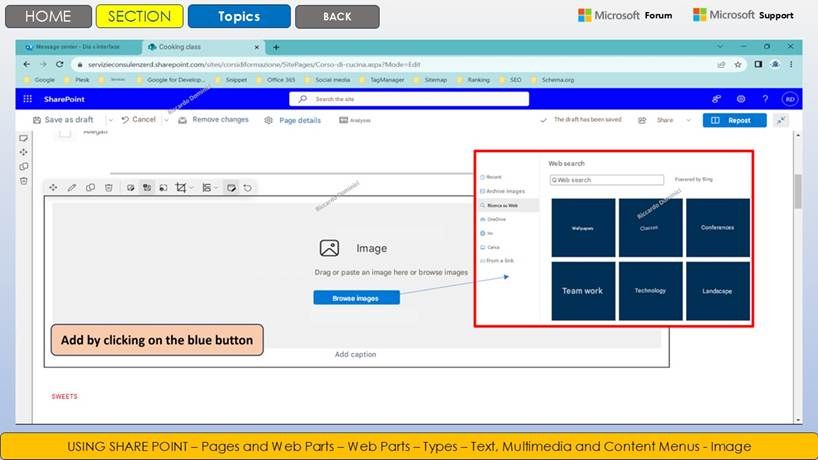Select From a link in picker sidebar
818x460 pixels.
[x=497, y=261]
